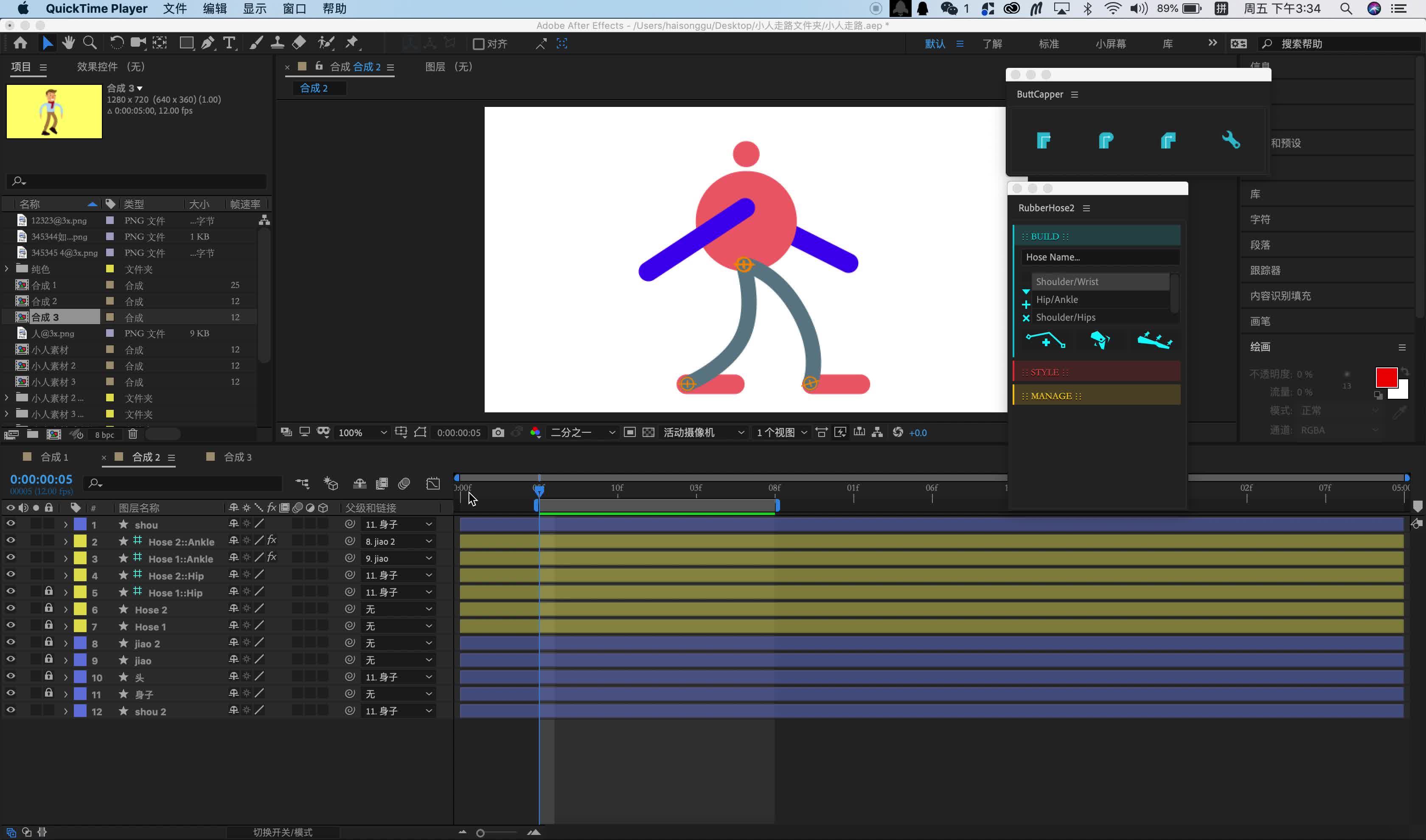Viewport: 1426px width, 840px height.
Task: Click the Home icon in toolbar
Action: coord(20,43)
